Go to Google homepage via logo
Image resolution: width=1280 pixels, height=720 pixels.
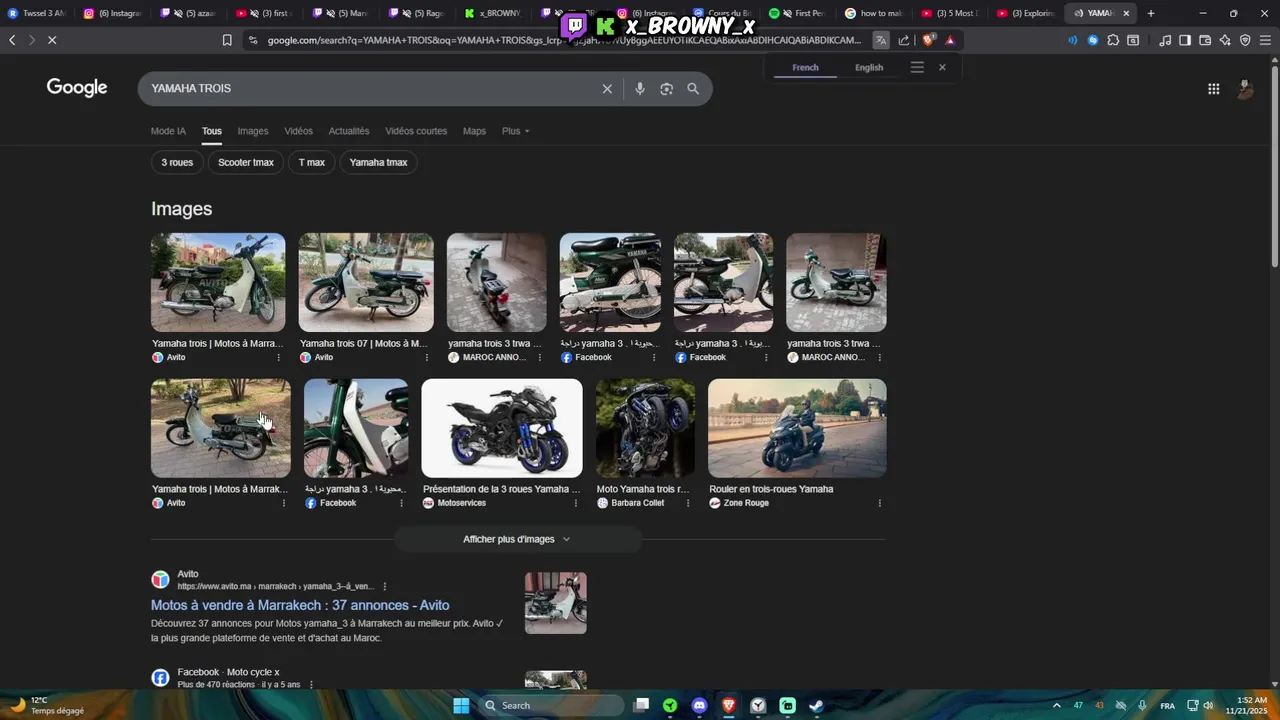click(77, 88)
